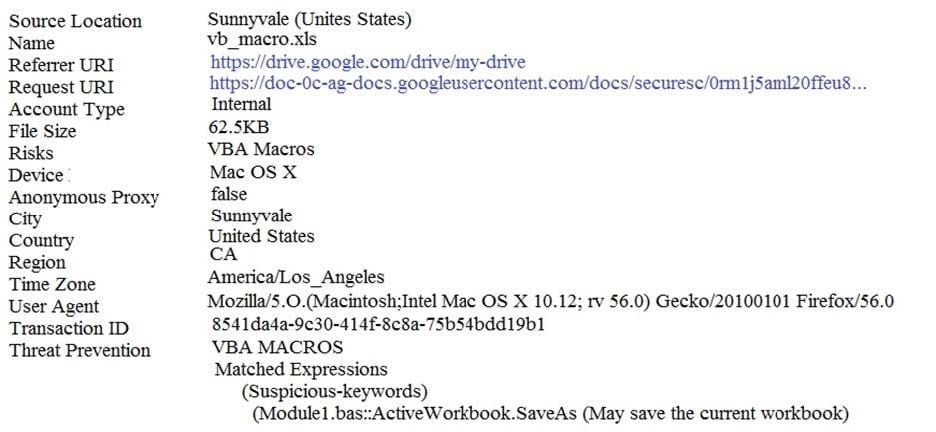Click the File Size value 62.5KB
936x432 pixels.
click(x=238, y=127)
